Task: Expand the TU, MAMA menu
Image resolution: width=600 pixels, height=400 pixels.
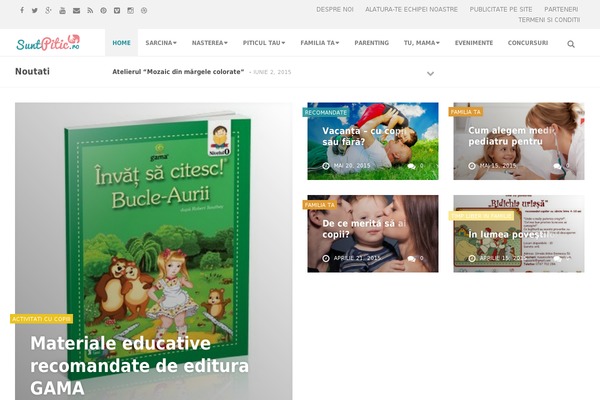Action: 422,43
